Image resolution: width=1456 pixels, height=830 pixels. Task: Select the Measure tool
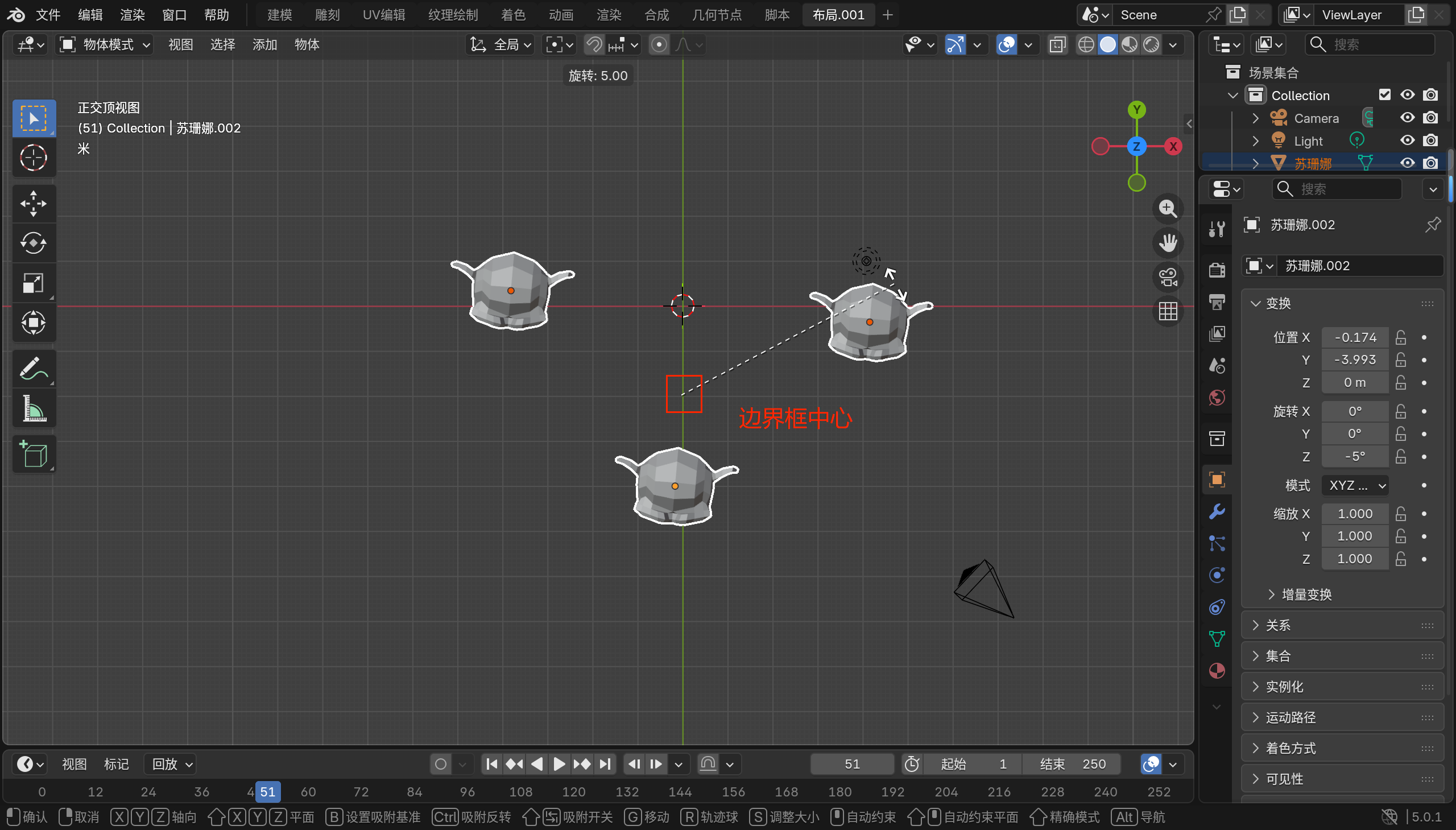[33, 408]
